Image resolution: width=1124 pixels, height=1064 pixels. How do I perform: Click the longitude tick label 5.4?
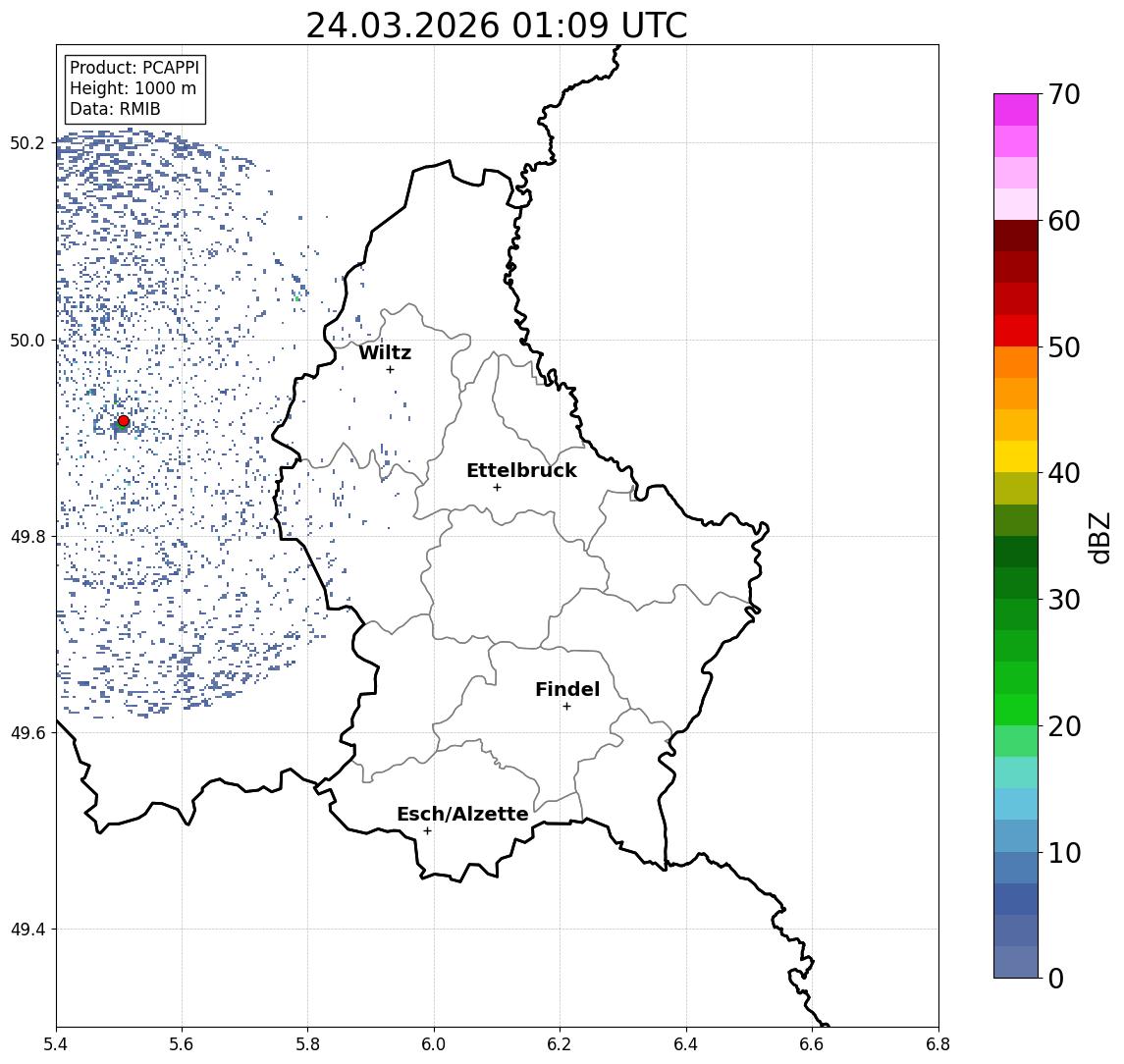(x=56, y=1044)
